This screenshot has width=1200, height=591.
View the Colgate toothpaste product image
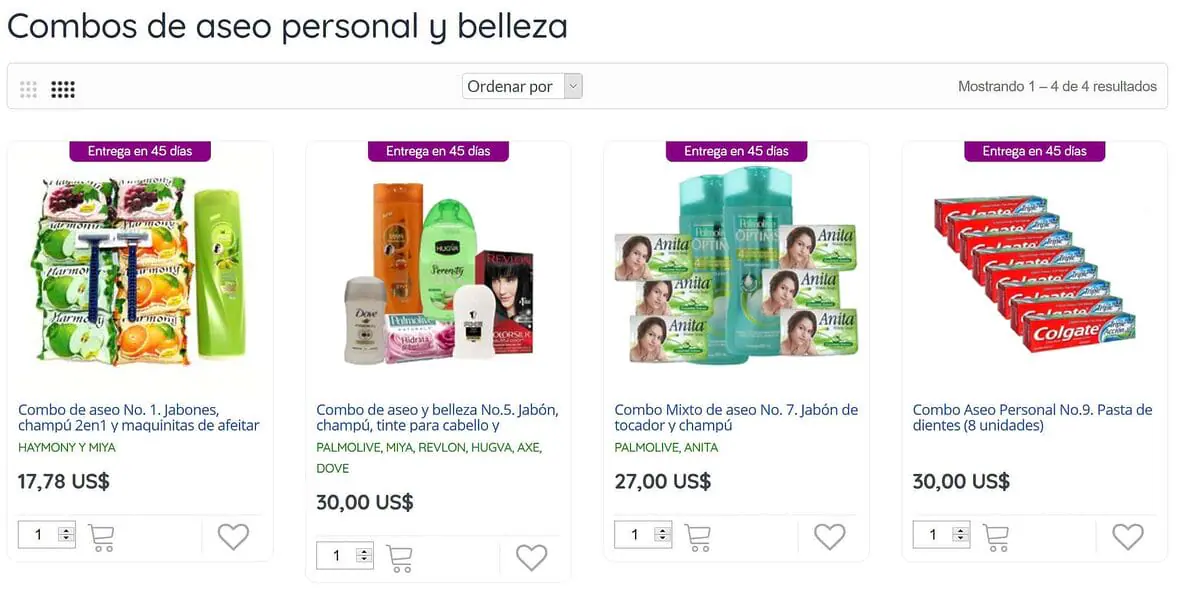[x=1034, y=273]
